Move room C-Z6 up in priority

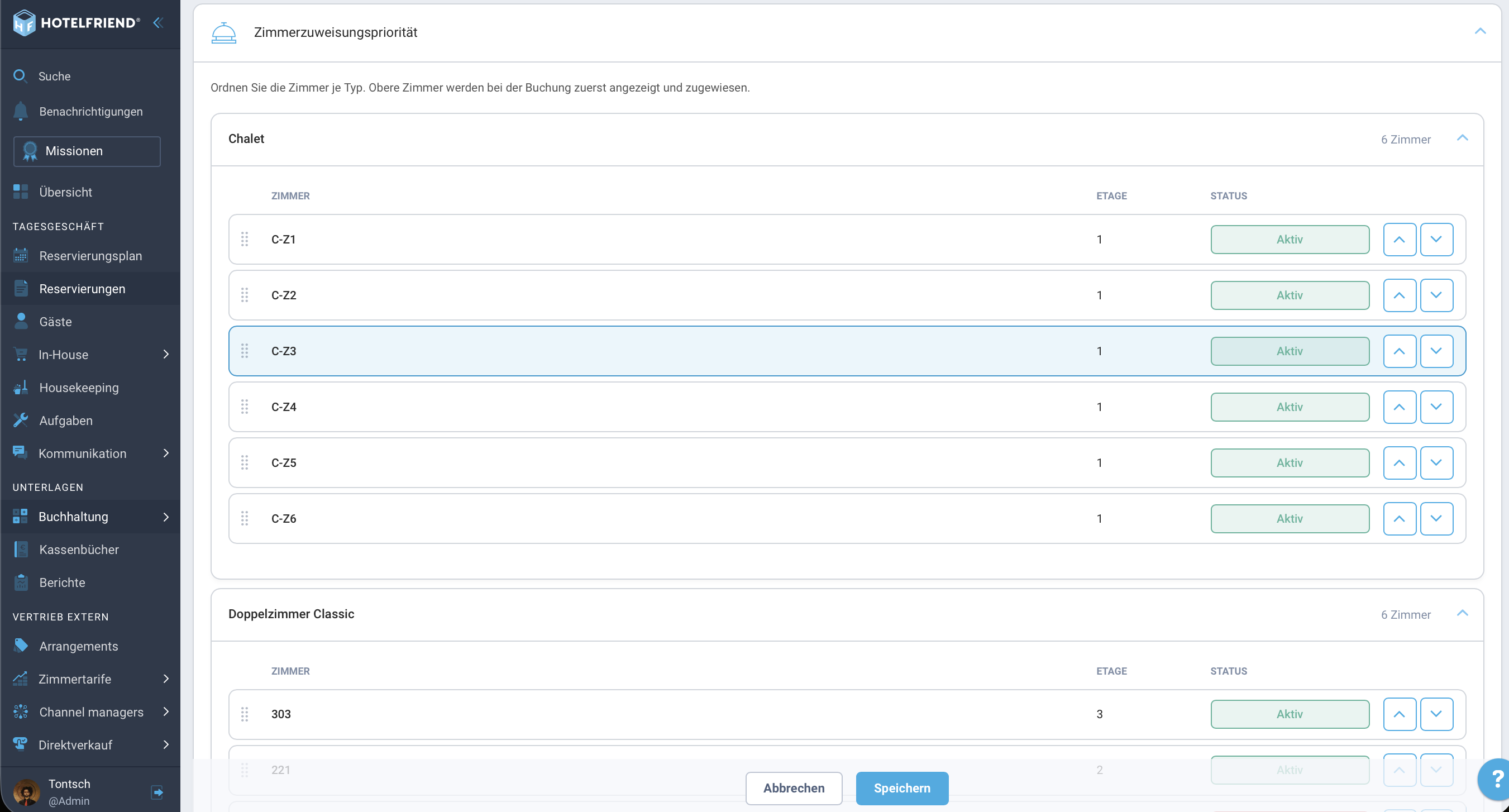point(1400,518)
